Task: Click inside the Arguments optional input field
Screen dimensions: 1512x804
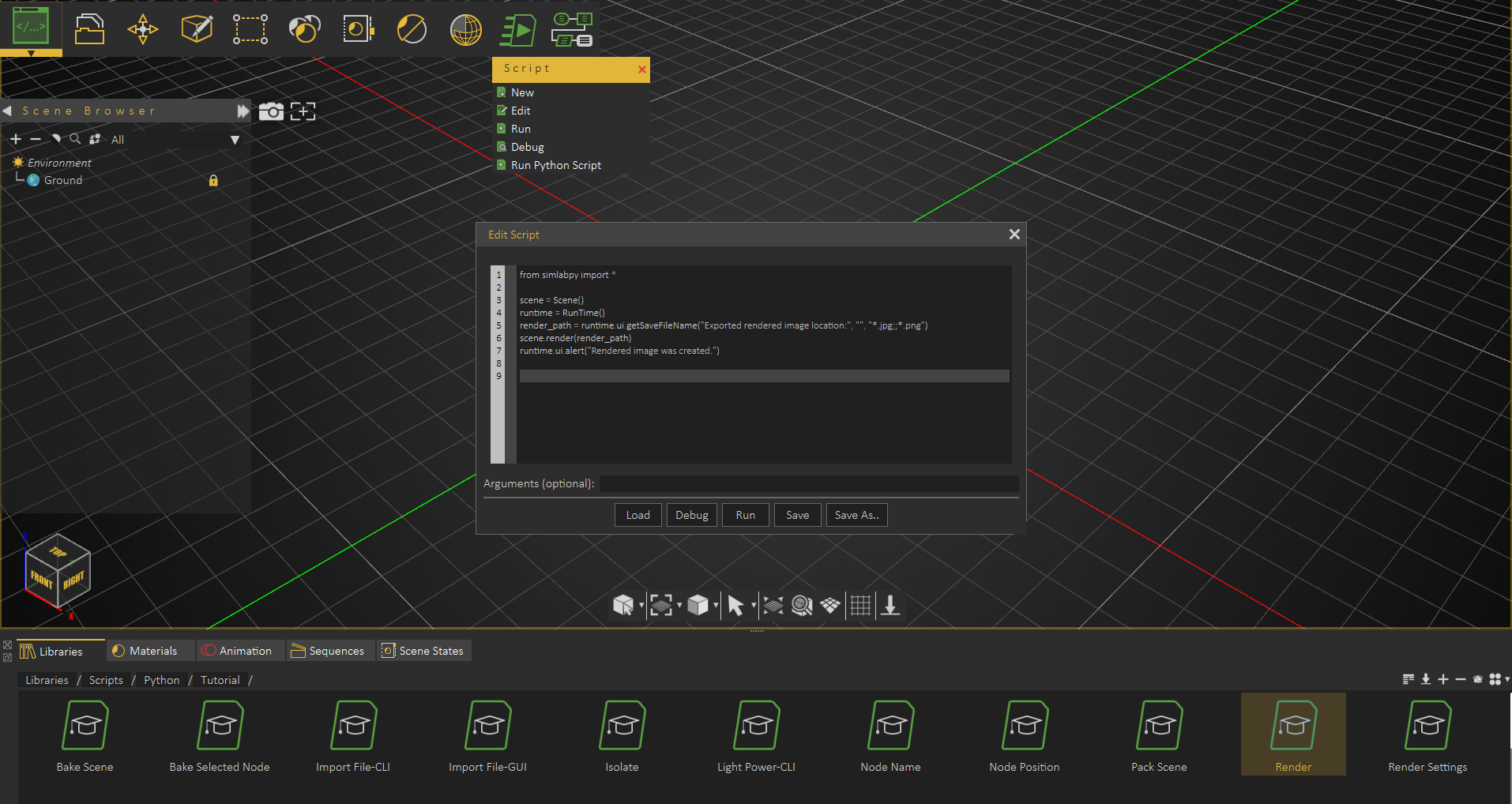Action: click(807, 483)
